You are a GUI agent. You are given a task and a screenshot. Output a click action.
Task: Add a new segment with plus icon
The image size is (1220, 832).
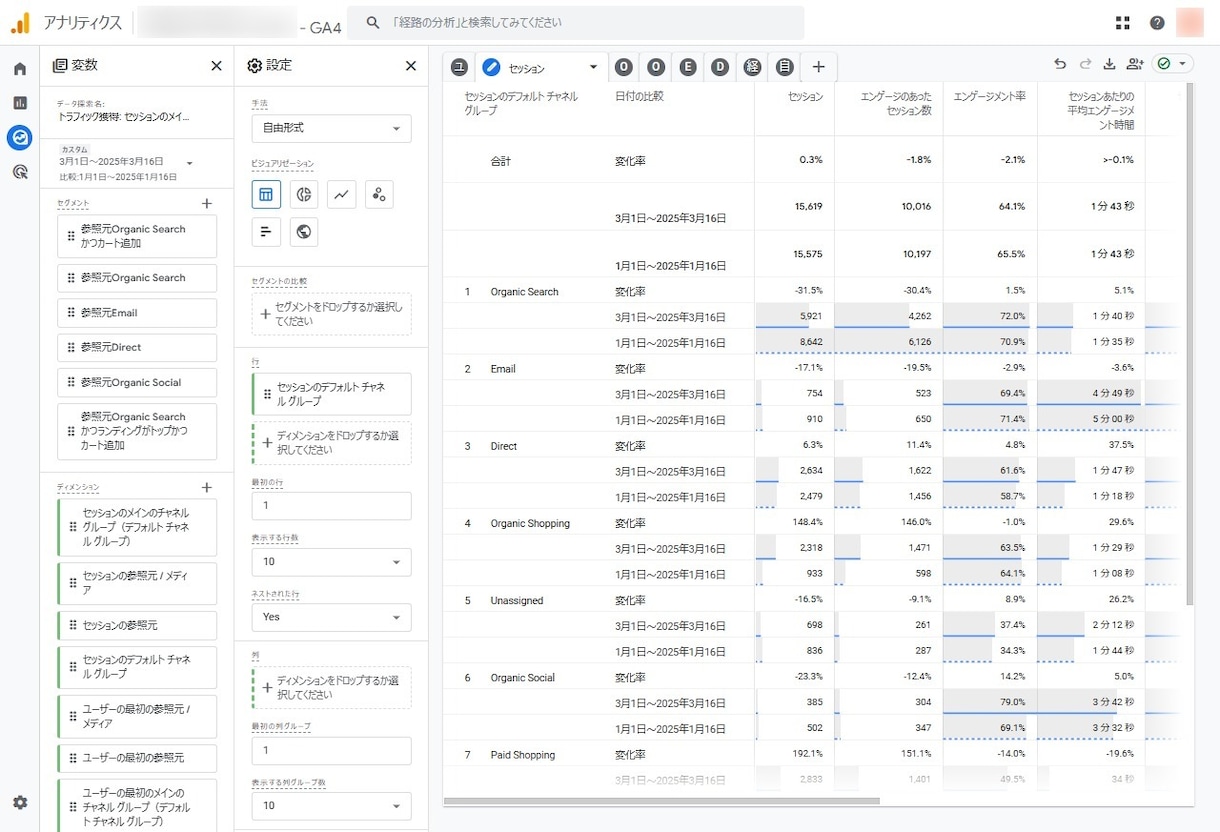pos(207,203)
